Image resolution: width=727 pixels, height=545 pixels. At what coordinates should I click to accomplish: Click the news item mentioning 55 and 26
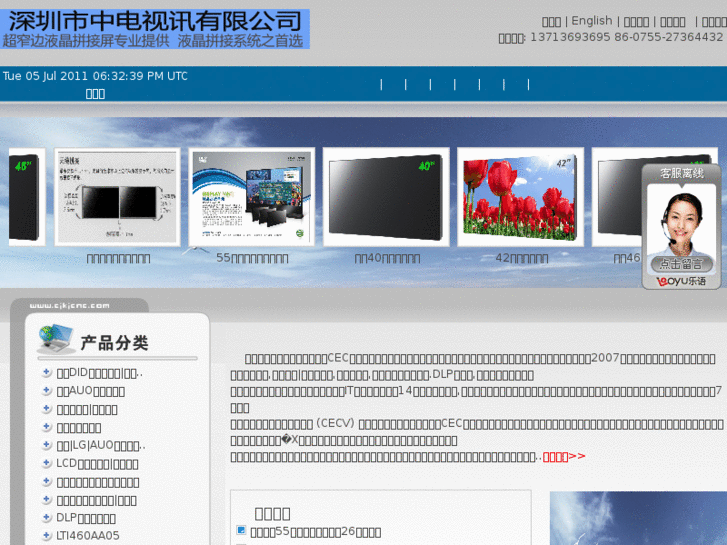pos(316,532)
